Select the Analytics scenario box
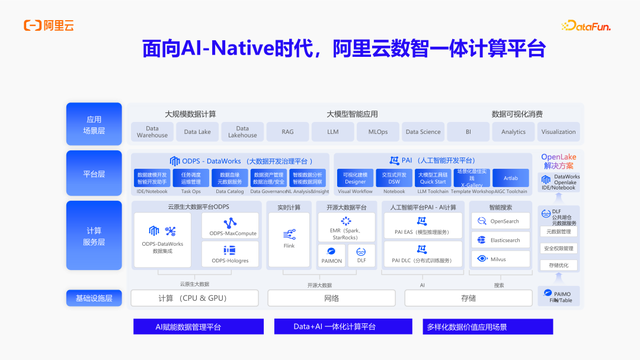640x360 pixels. coord(513,132)
